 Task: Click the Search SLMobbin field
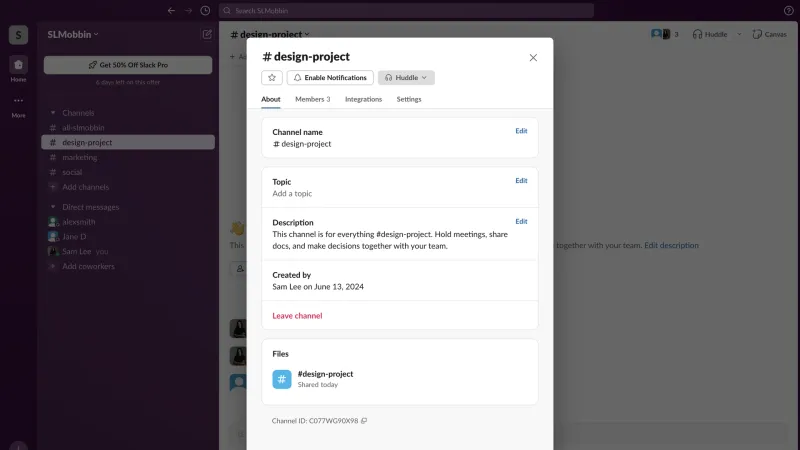point(406,10)
